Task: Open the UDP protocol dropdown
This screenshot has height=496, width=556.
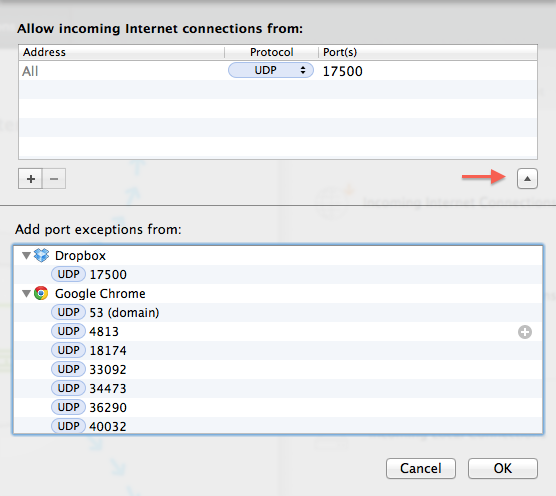Action: pyautogui.click(x=271, y=70)
